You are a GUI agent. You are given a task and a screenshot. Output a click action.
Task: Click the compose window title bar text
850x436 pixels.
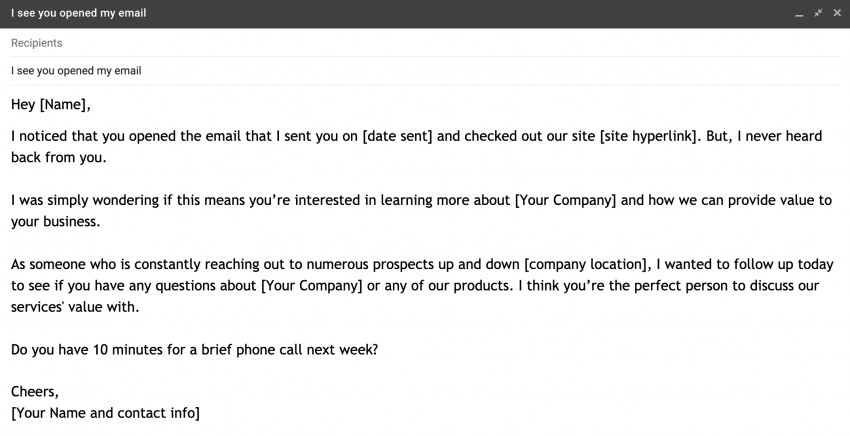[79, 13]
